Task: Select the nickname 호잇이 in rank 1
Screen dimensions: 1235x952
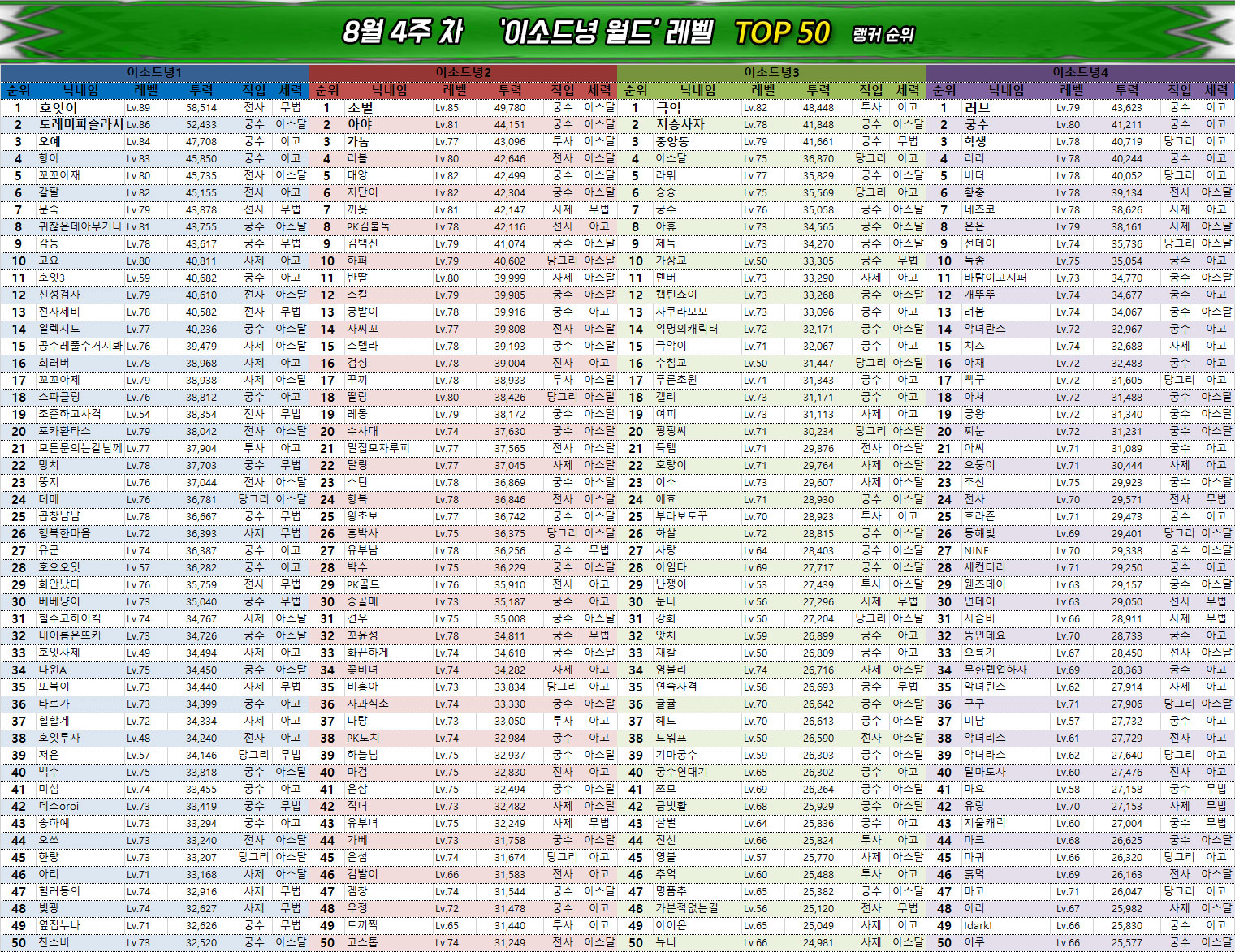Action: click(58, 107)
